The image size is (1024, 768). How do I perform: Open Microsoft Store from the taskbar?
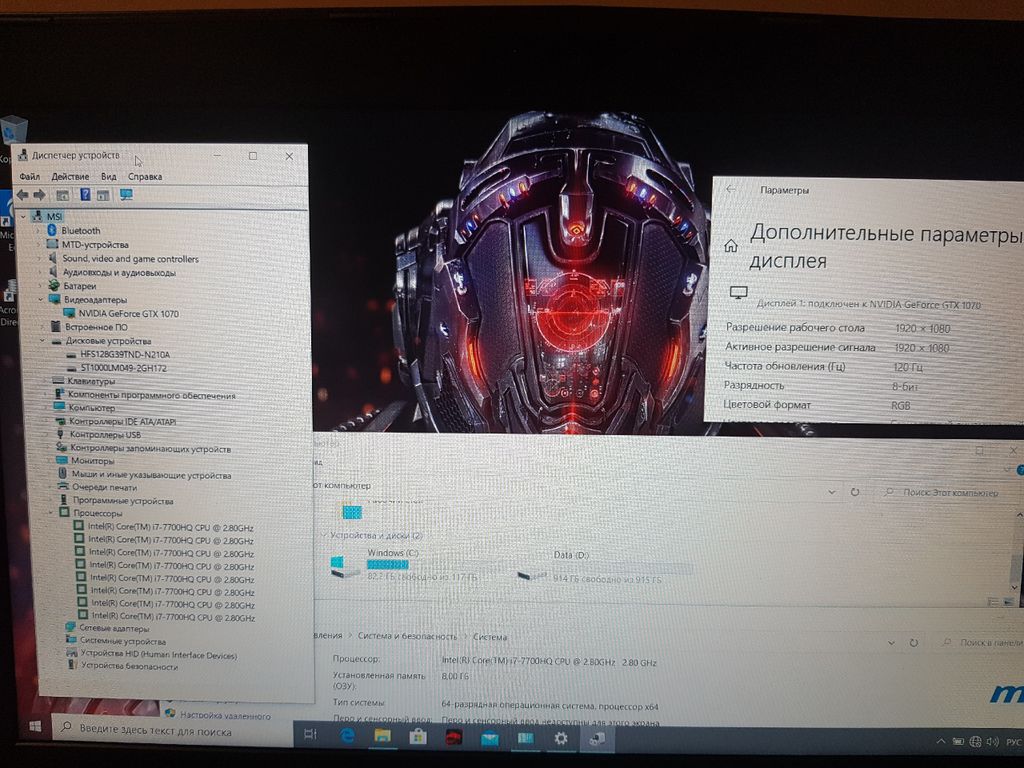pyautogui.click(x=418, y=737)
